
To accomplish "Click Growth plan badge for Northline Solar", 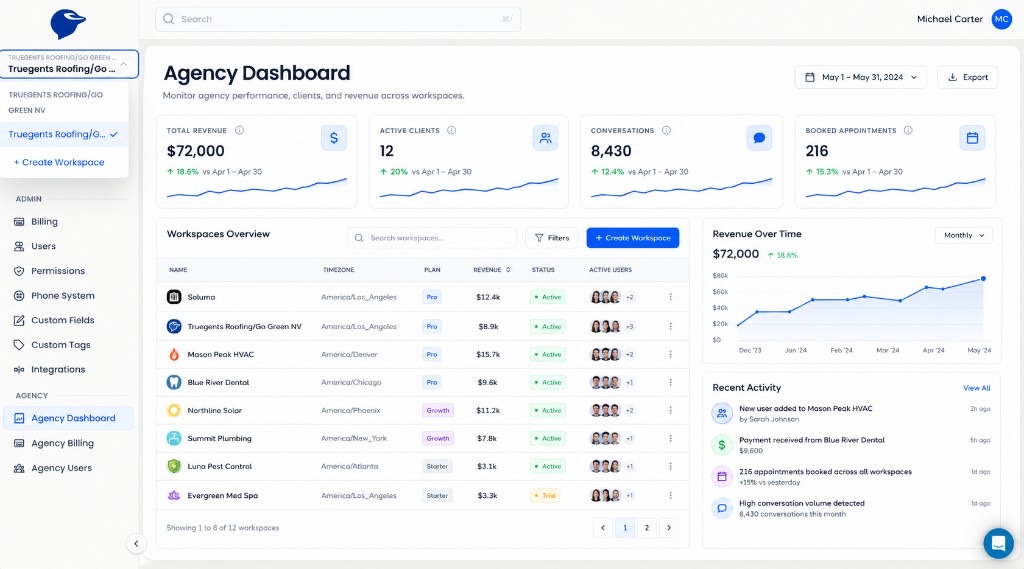I will (x=438, y=410).
